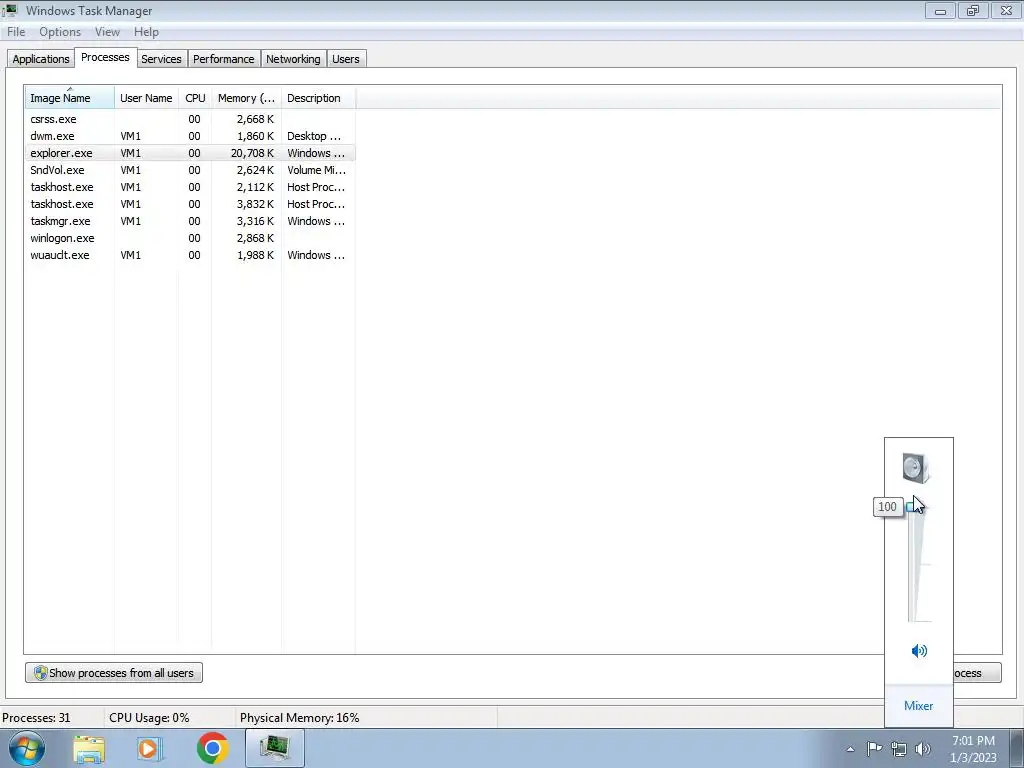Screen dimensions: 1024x768
Task: Click the 20,708 K memory value
Action: click(x=252, y=153)
